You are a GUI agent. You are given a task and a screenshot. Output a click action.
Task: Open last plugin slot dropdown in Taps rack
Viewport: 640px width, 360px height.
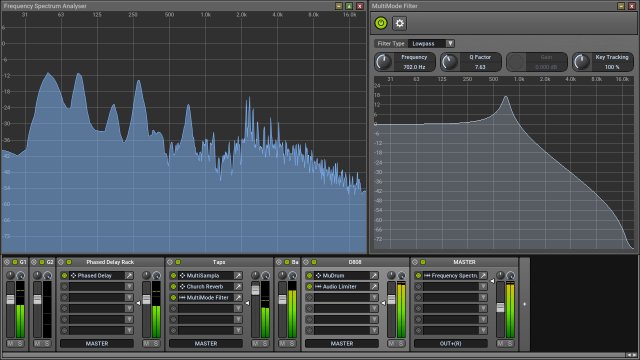pos(238,331)
